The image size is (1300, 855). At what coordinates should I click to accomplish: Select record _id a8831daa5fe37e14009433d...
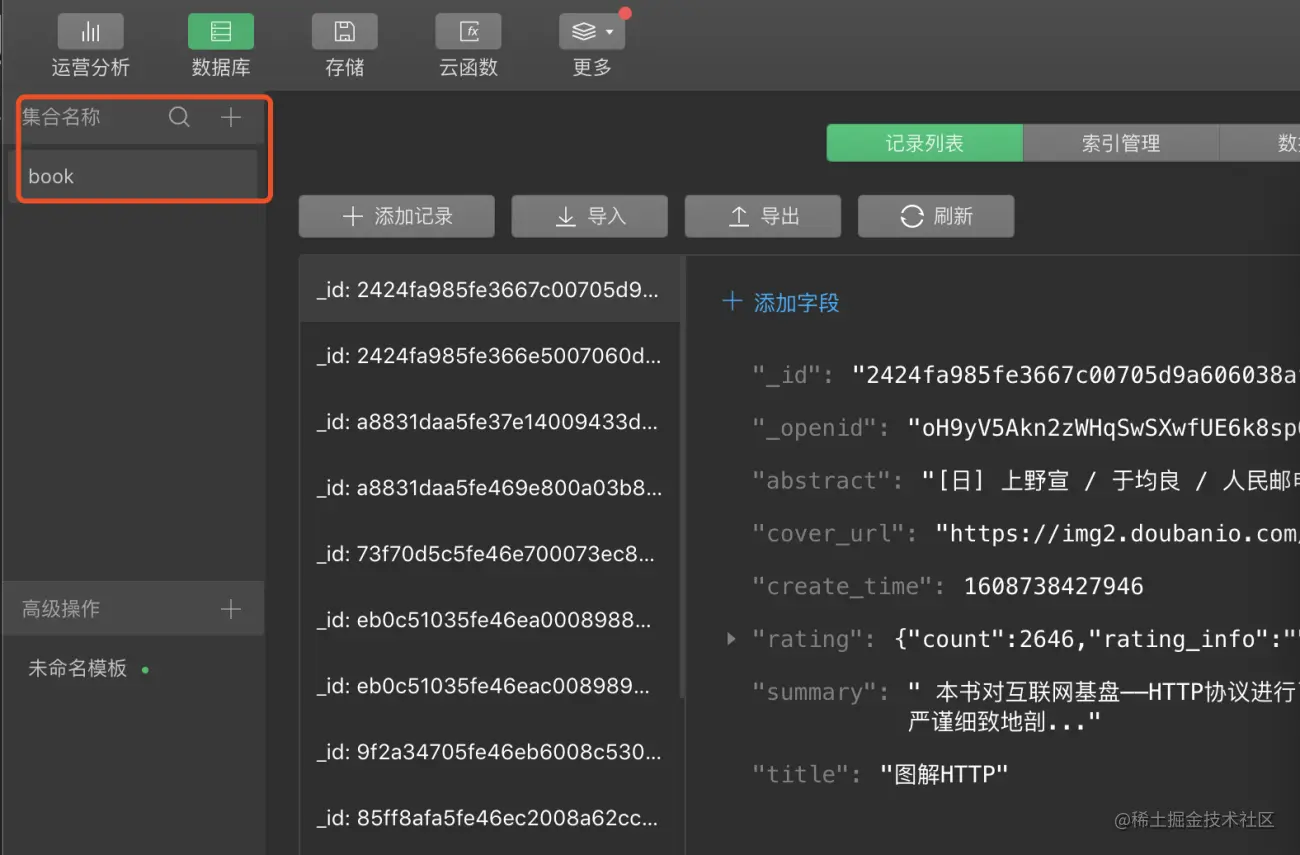[490, 422]
